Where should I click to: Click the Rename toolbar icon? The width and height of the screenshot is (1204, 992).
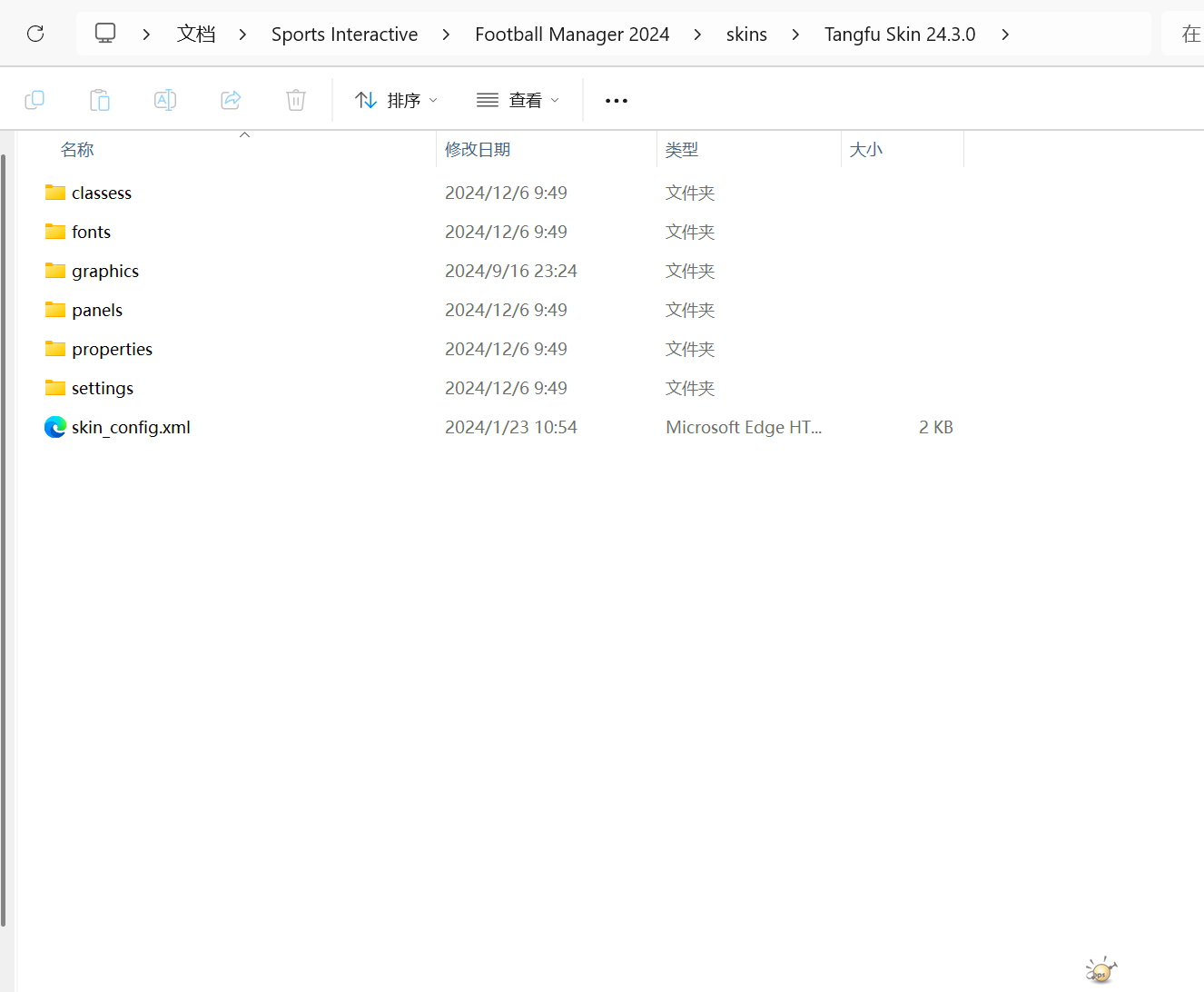tap(165, 100)
